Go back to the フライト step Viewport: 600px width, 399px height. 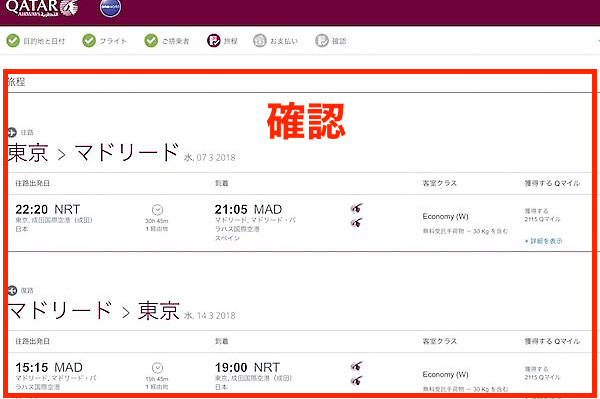click(113, 41)
